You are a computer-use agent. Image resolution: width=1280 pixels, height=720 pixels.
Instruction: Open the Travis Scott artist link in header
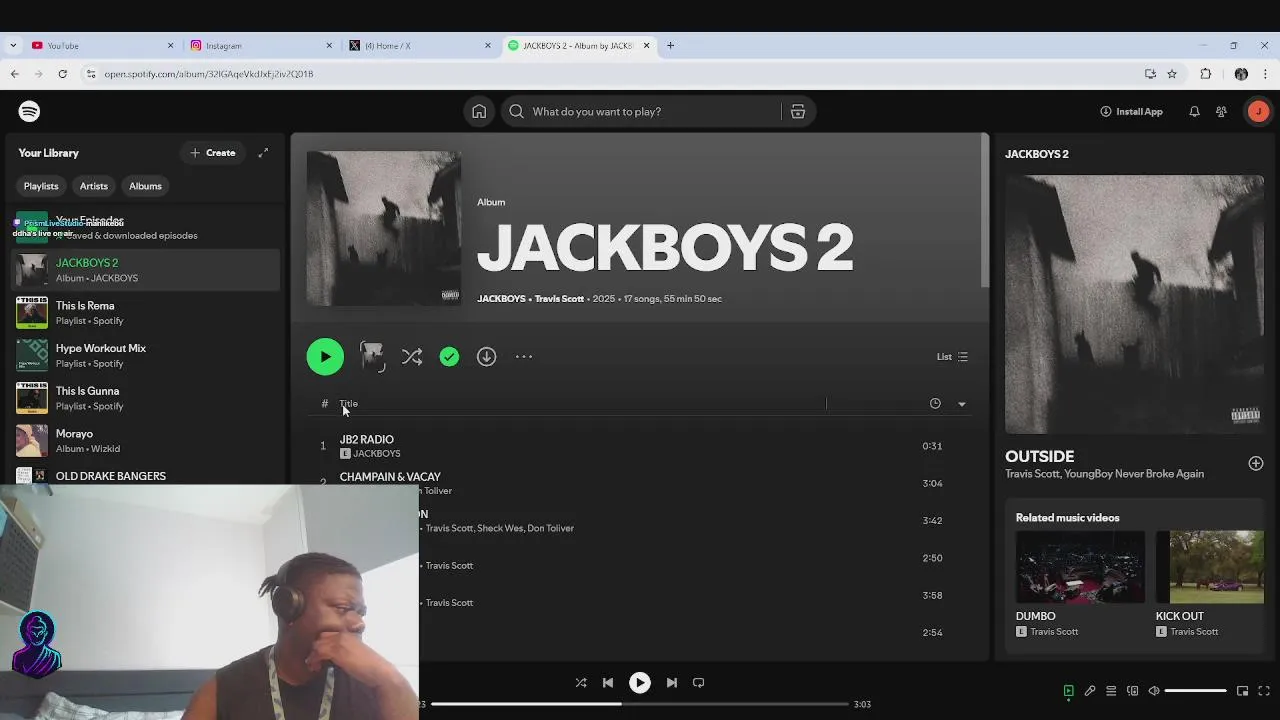coord(559,299)
